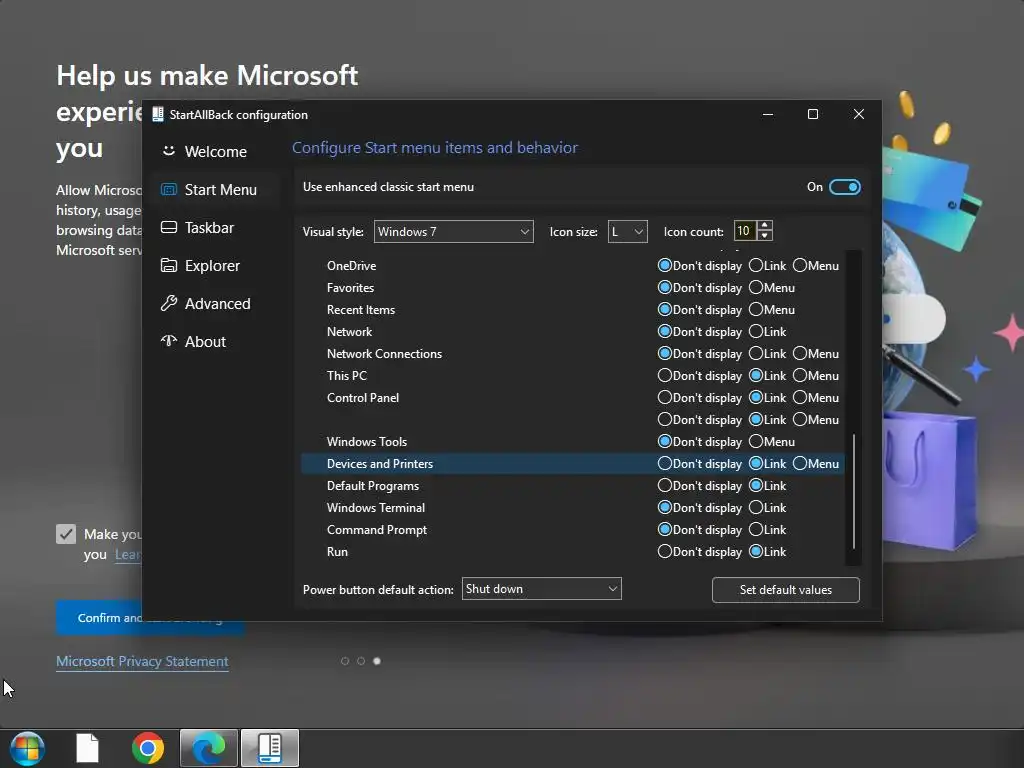Image resolution: width=1024 pixels, height=768 pixels.
Task: Set OneDrive to Link
Action: [x=767, y=265]
